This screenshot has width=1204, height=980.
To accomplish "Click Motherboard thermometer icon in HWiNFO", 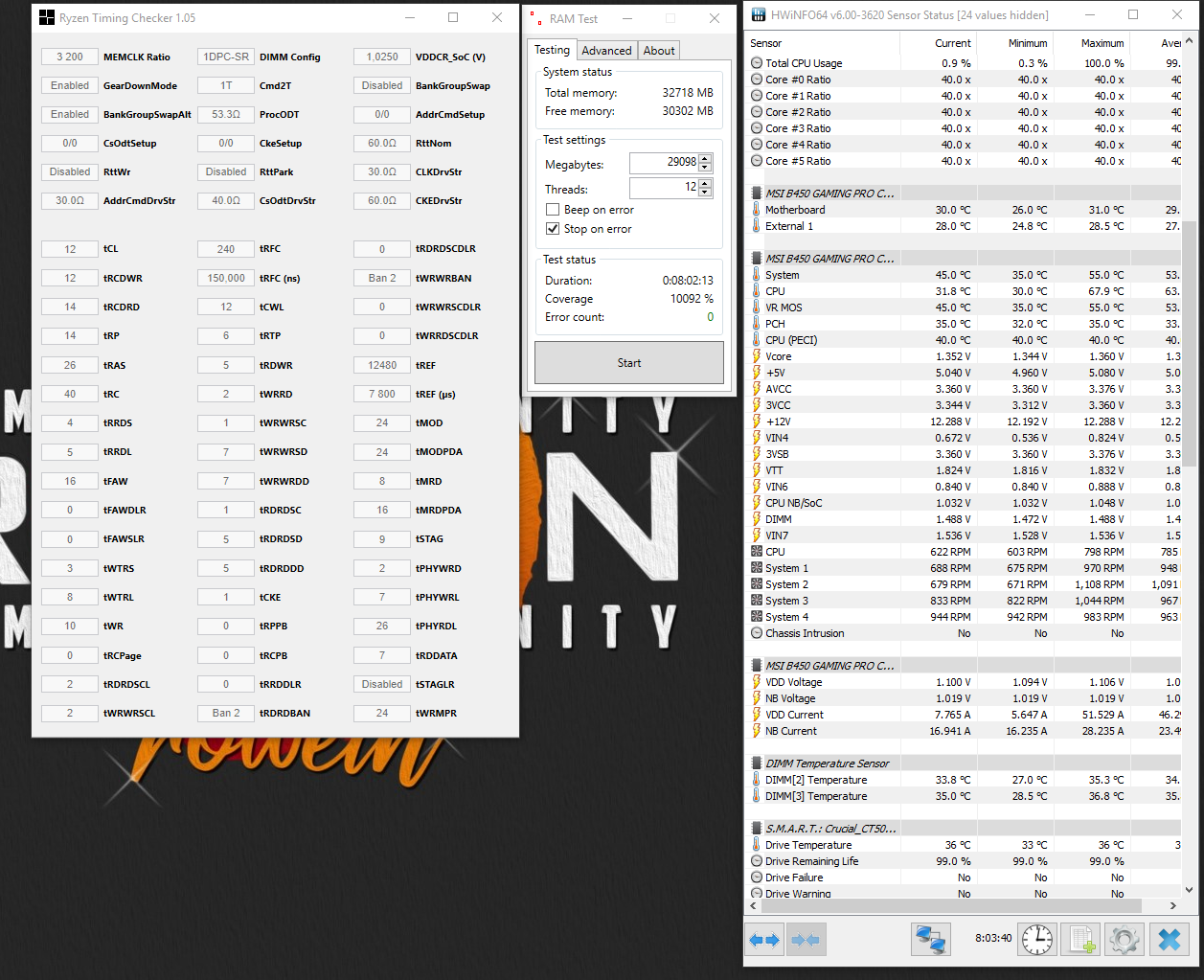I will (757, 210).
